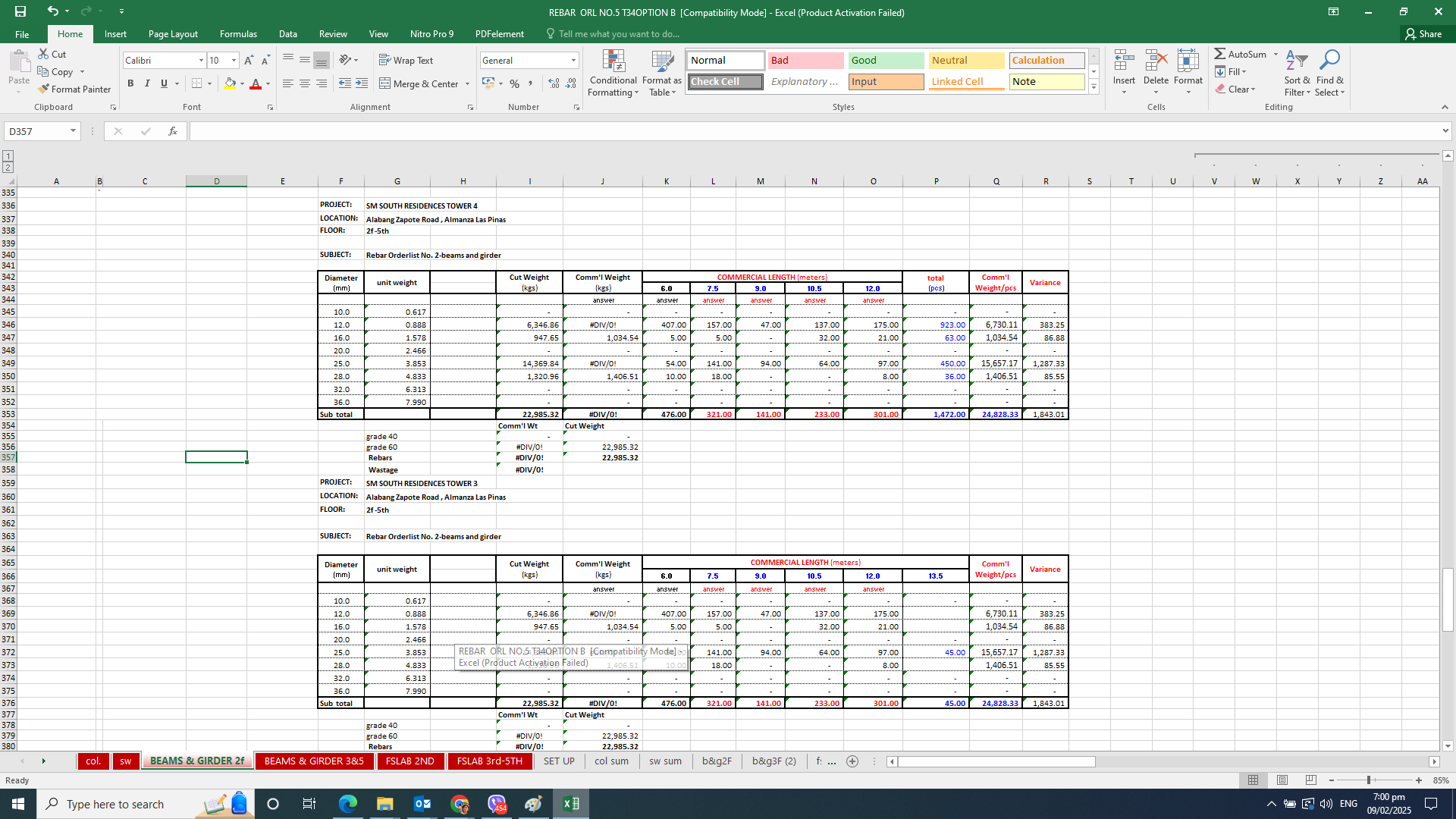Toggle Bold formatting
The width and height of the screenshot is (1456, 819).
130,83
